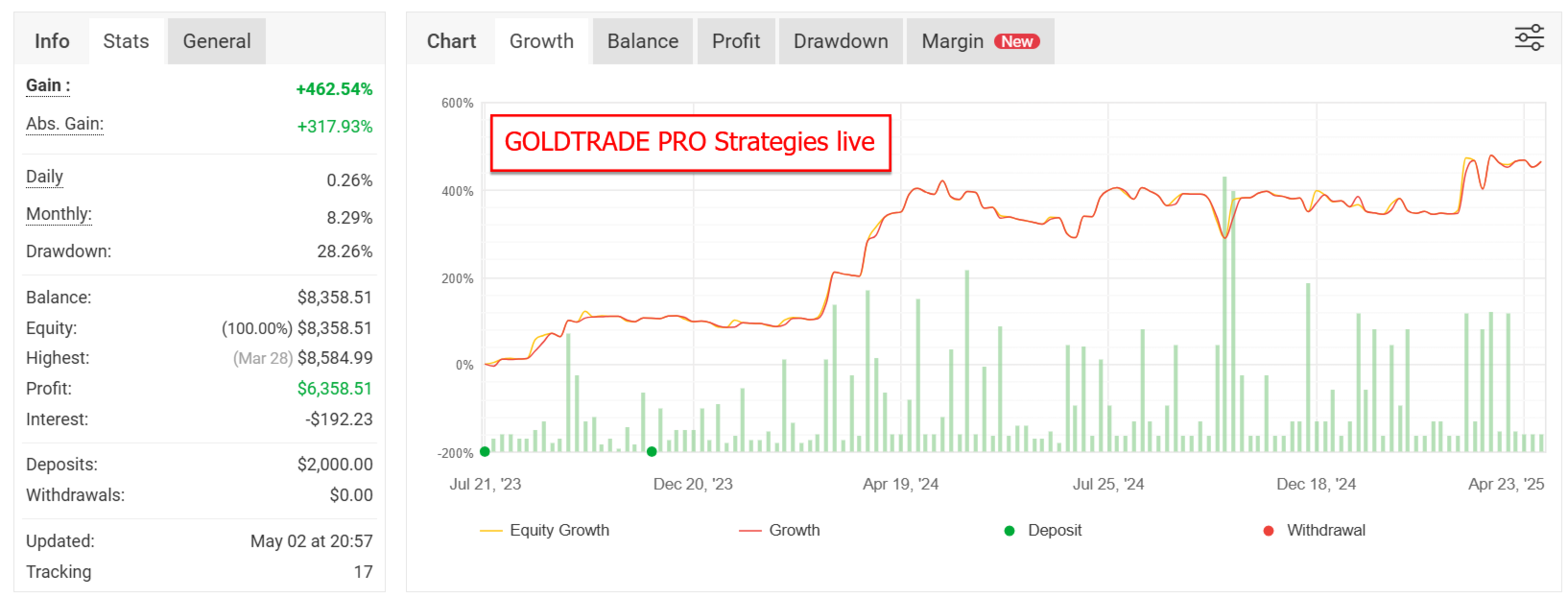
Task: Click the first green deposit dot marker
Action: [485, 451]
